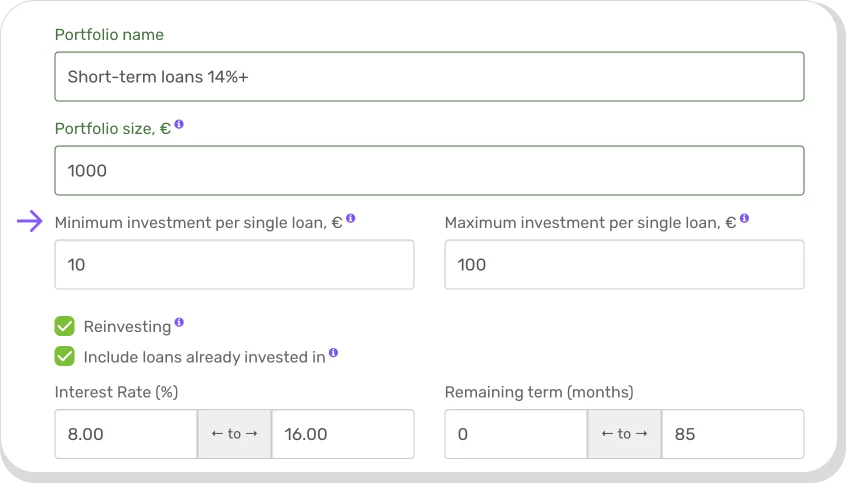Edit the Remaining term maximum field 85
The height and width of the screenshot is (483, 846).
point(732,434)
